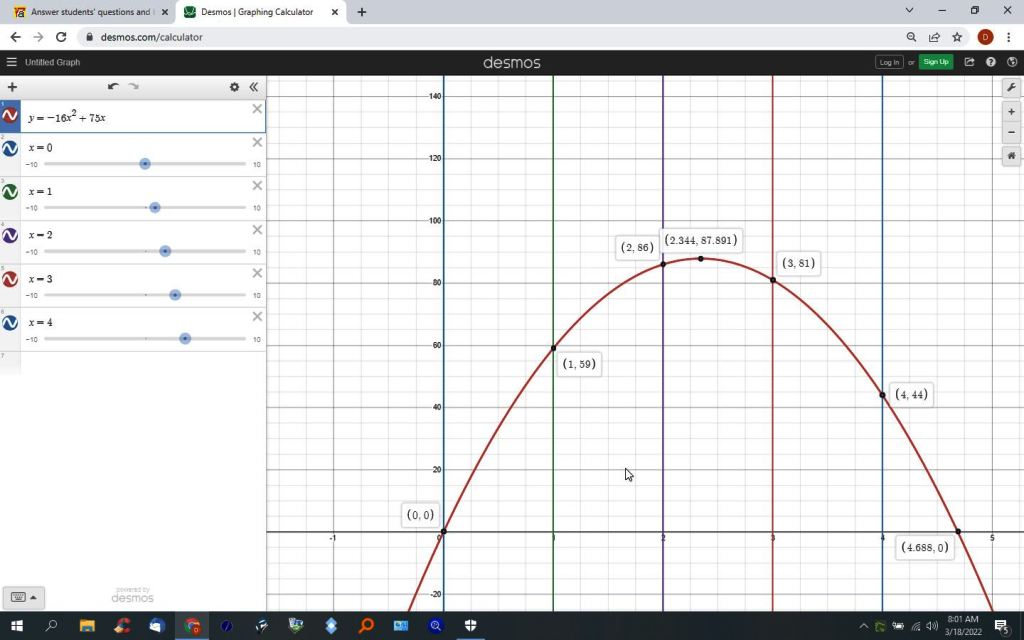Open the expression list settings gear
The height and width of the screenshot is (640, 1024).
click(234, 87)
